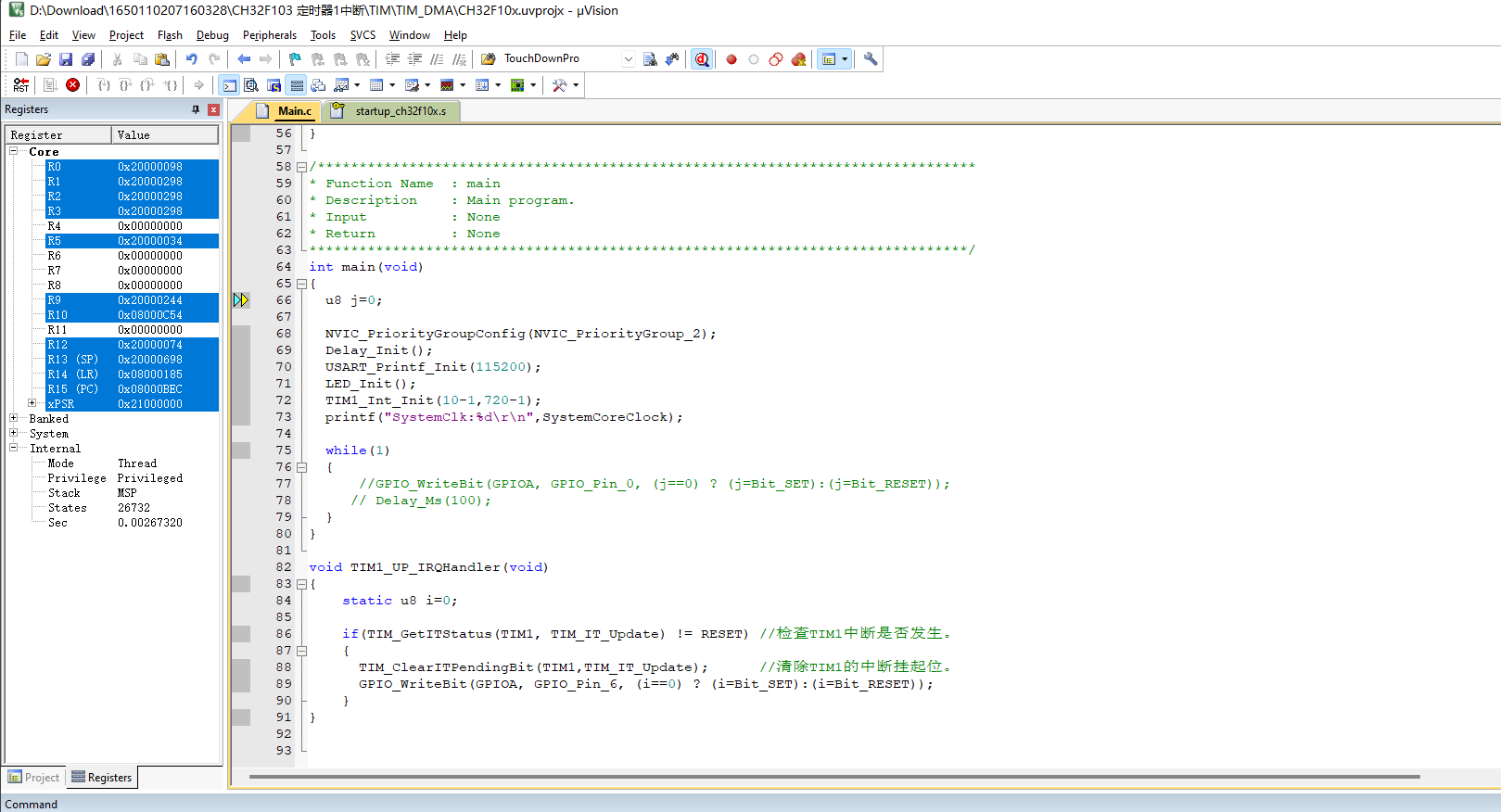Screen dimensions: 1501x812
Task: Stop execution with the red X icon
Action: 73,85
